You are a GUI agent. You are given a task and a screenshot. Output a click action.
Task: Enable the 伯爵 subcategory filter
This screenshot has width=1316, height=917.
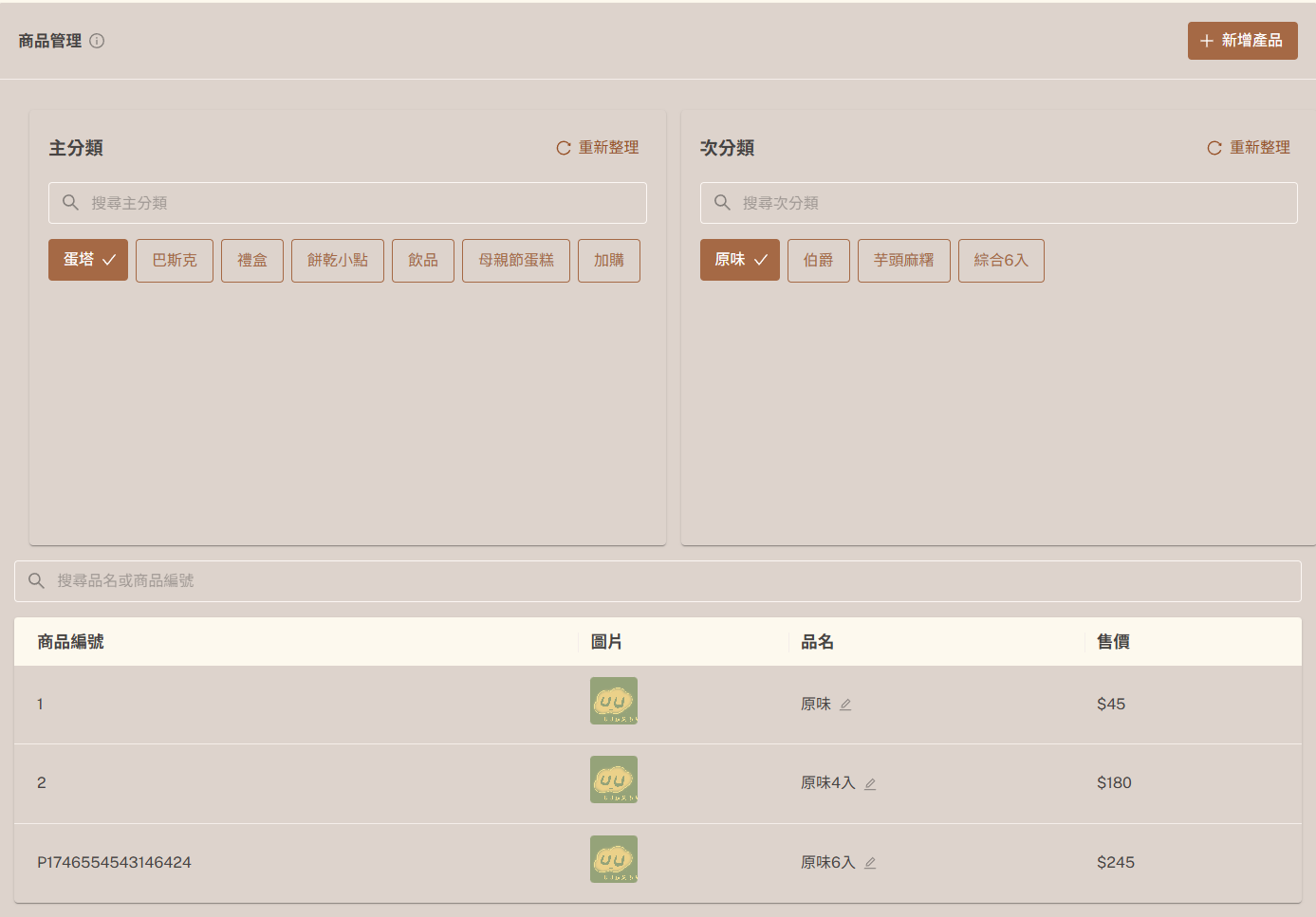(818, 260)
